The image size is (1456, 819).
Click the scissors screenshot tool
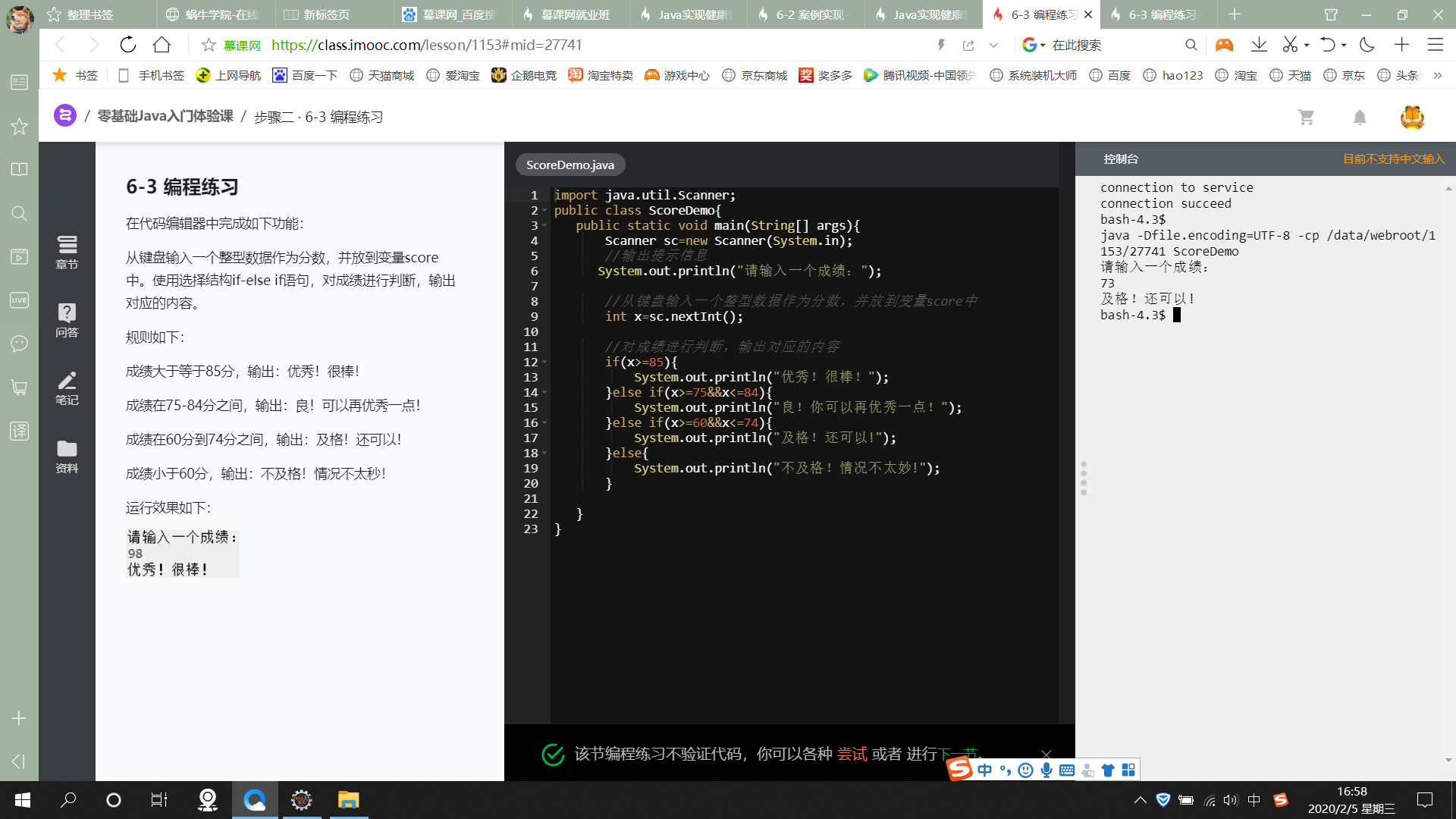pos(1290,45)
